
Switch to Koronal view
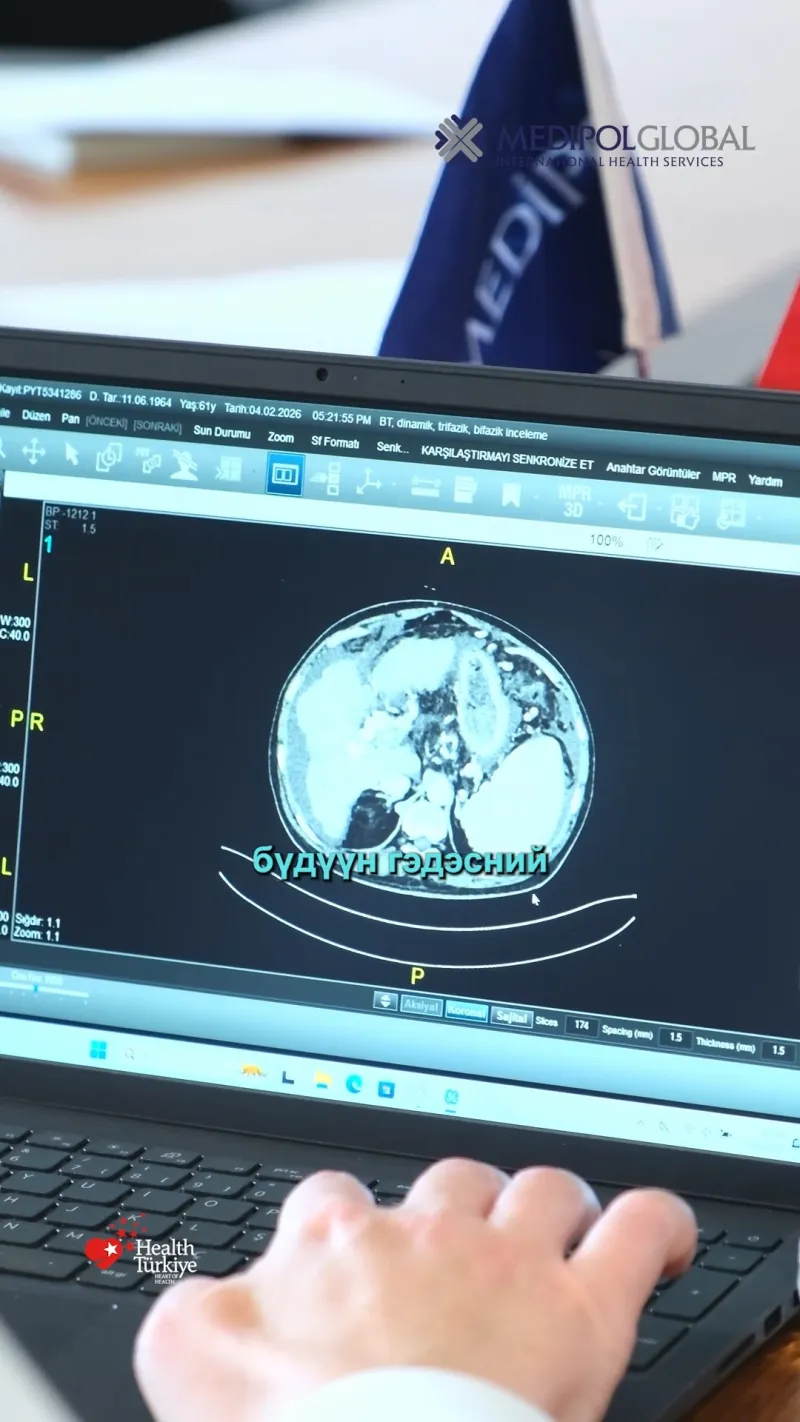466,1012
